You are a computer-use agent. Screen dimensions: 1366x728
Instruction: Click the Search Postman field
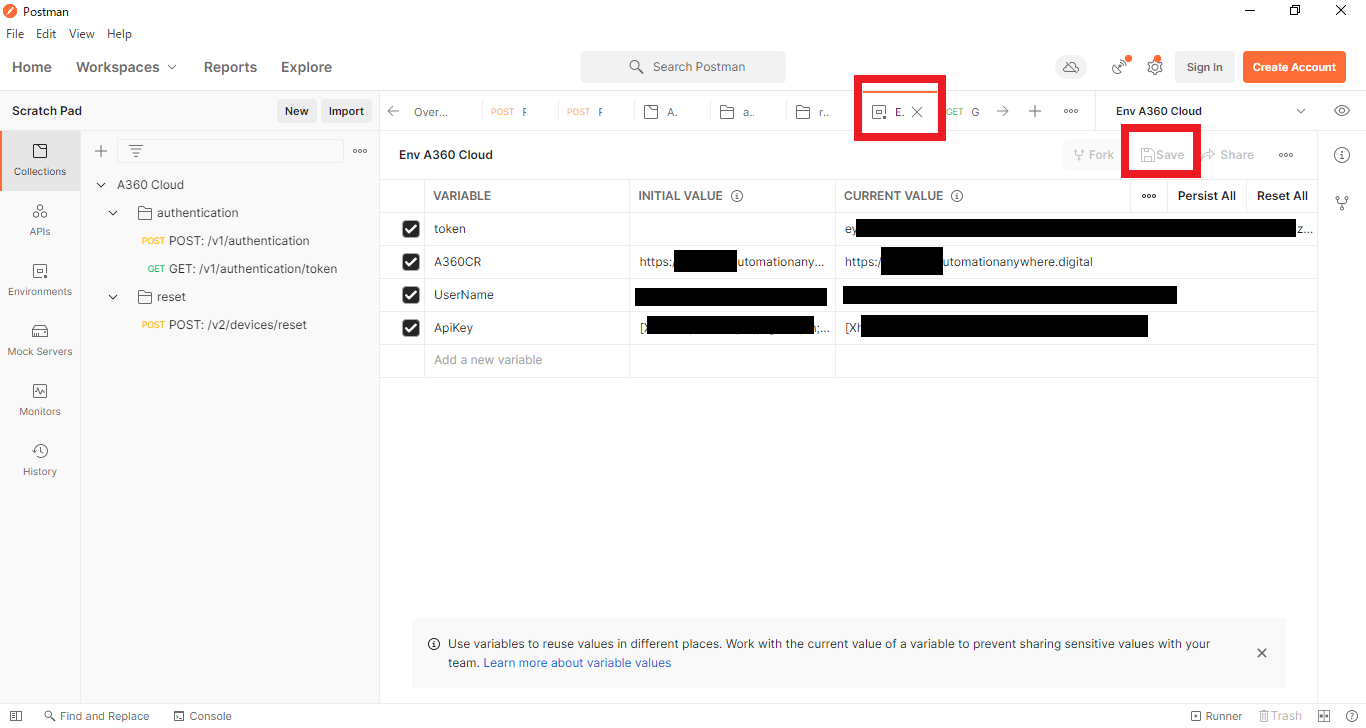click(683, 67)
